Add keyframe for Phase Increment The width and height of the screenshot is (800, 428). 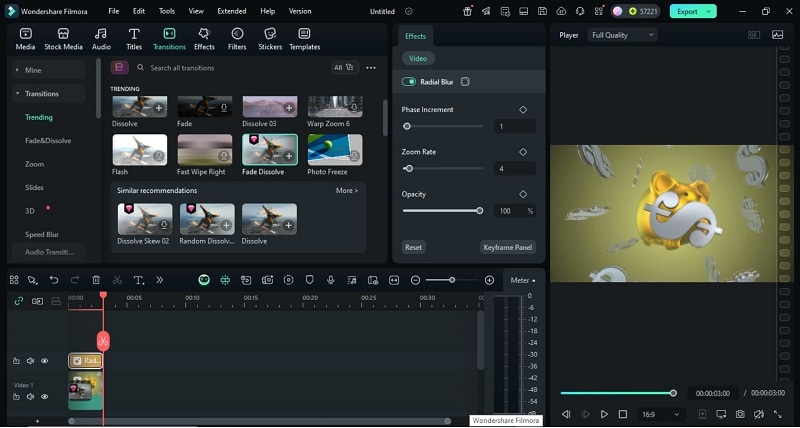(523, 110)
